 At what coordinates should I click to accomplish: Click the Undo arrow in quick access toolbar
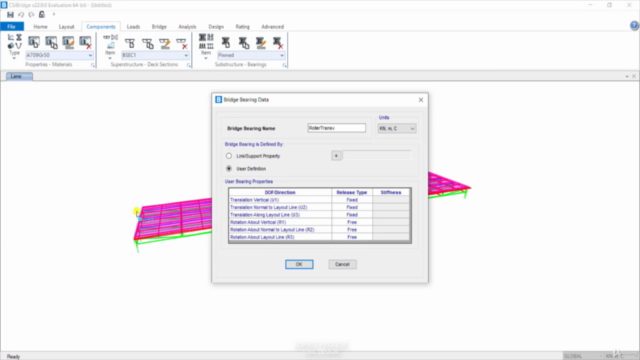click(x=21, y=15)
